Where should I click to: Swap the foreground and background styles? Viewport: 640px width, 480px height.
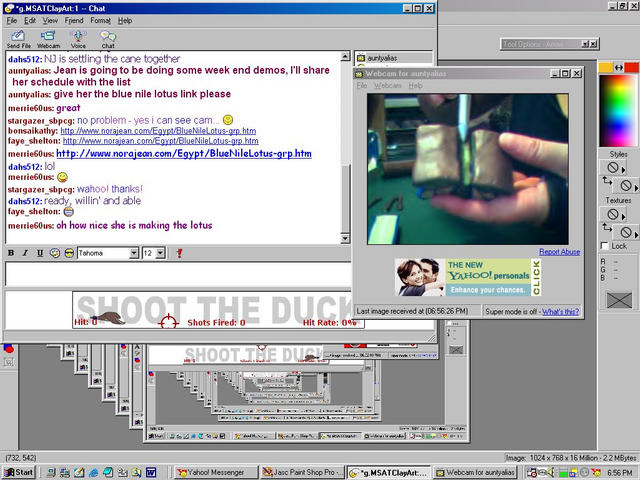coord(607,180)
